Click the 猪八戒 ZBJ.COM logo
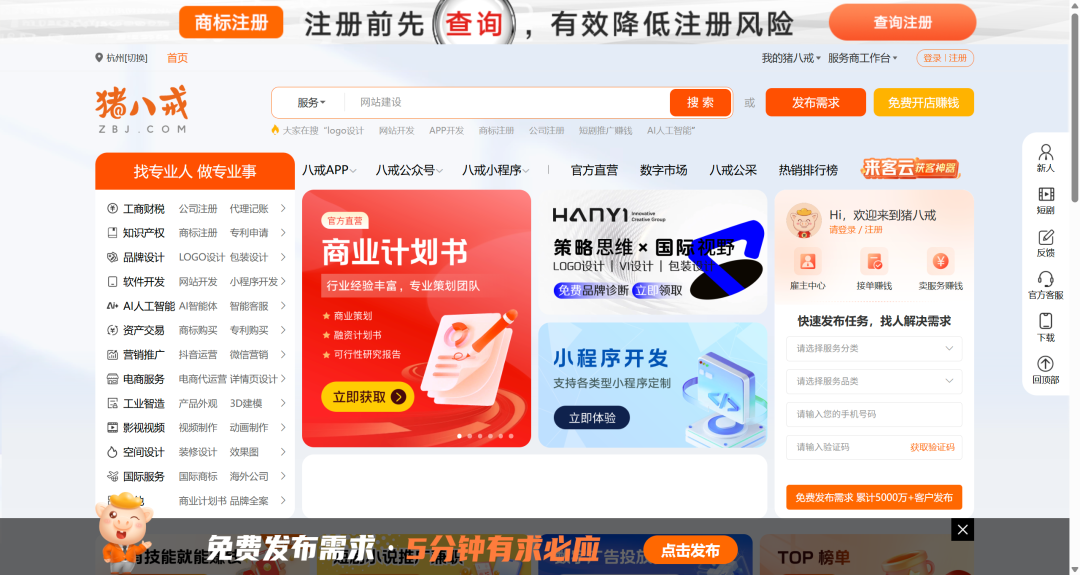Viewport: 1080px width, 575px height. point(142,109)
